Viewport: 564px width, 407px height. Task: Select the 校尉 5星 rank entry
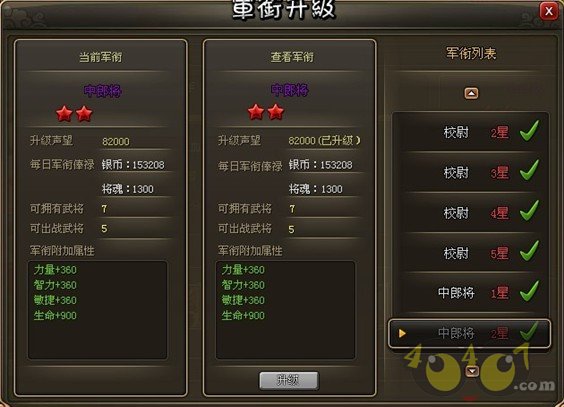point(470,253)
